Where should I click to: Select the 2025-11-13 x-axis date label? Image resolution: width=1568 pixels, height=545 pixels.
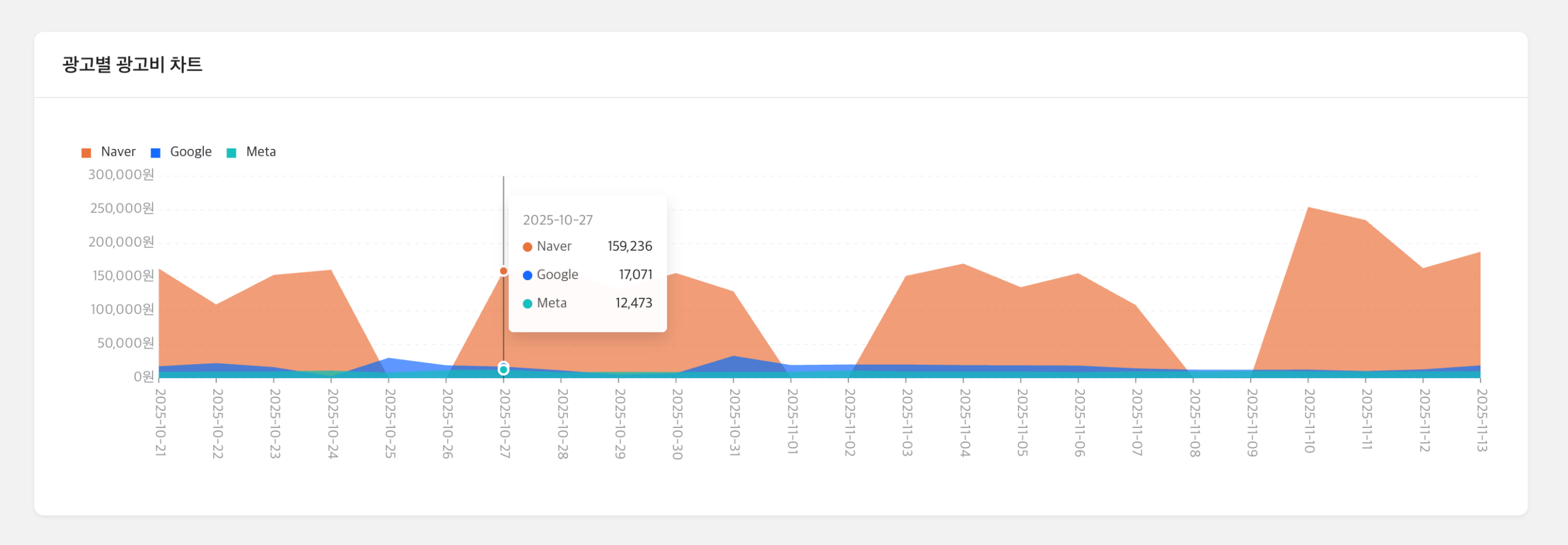tap(1482, 421)
